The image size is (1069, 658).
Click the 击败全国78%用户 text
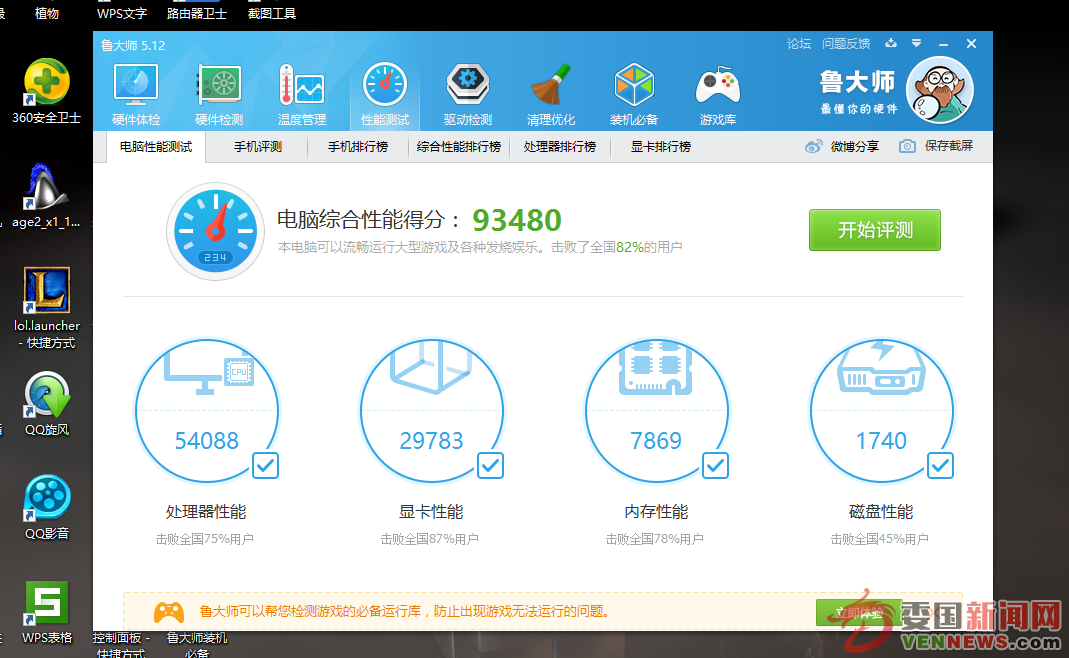pos(654,539)
